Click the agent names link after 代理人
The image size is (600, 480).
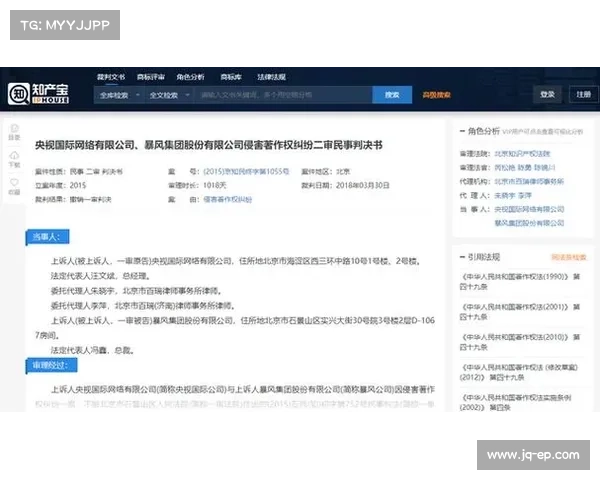pos(513,196)
